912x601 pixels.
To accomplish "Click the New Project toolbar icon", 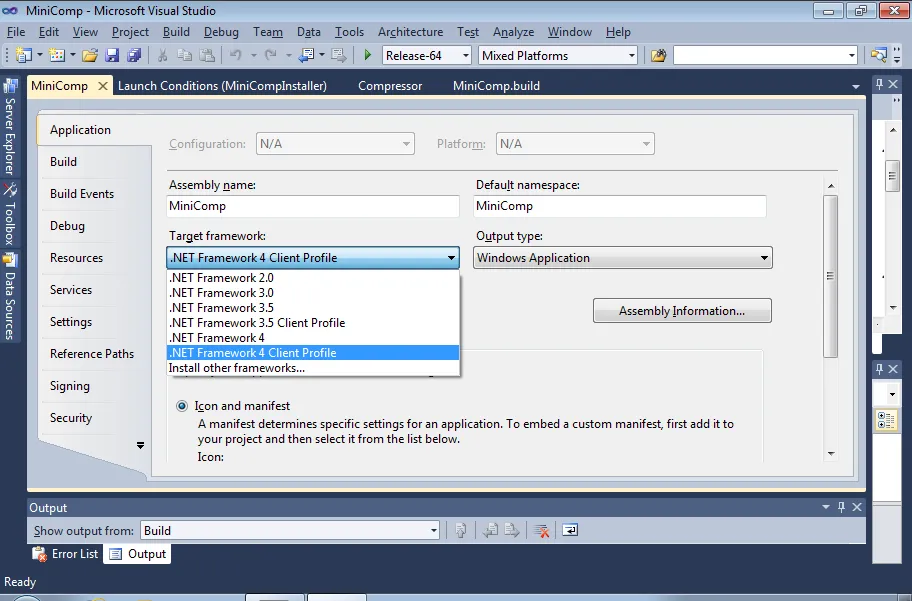I will [x=23, y=55].
